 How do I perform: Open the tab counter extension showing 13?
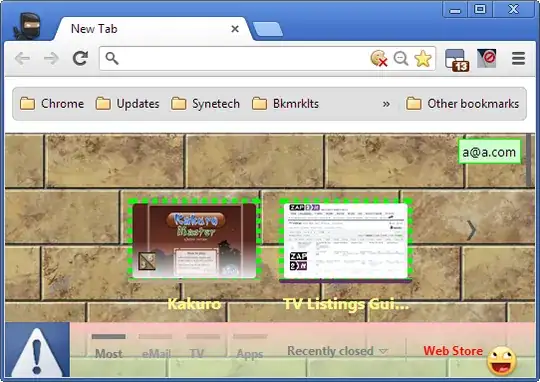coord(457,60)
